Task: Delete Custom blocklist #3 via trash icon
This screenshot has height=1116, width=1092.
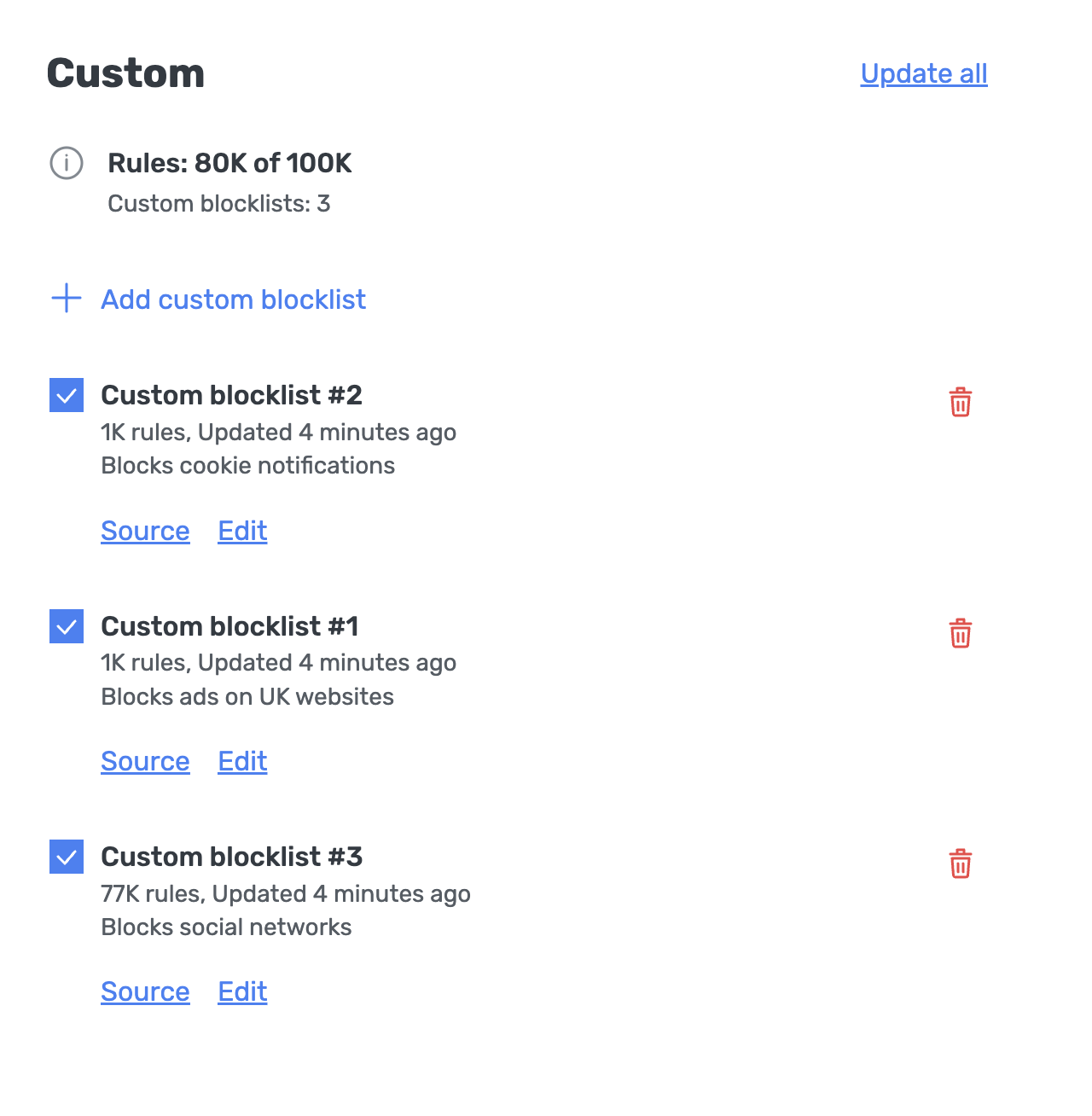Action: pyautogui.click(x=961, y=863)
